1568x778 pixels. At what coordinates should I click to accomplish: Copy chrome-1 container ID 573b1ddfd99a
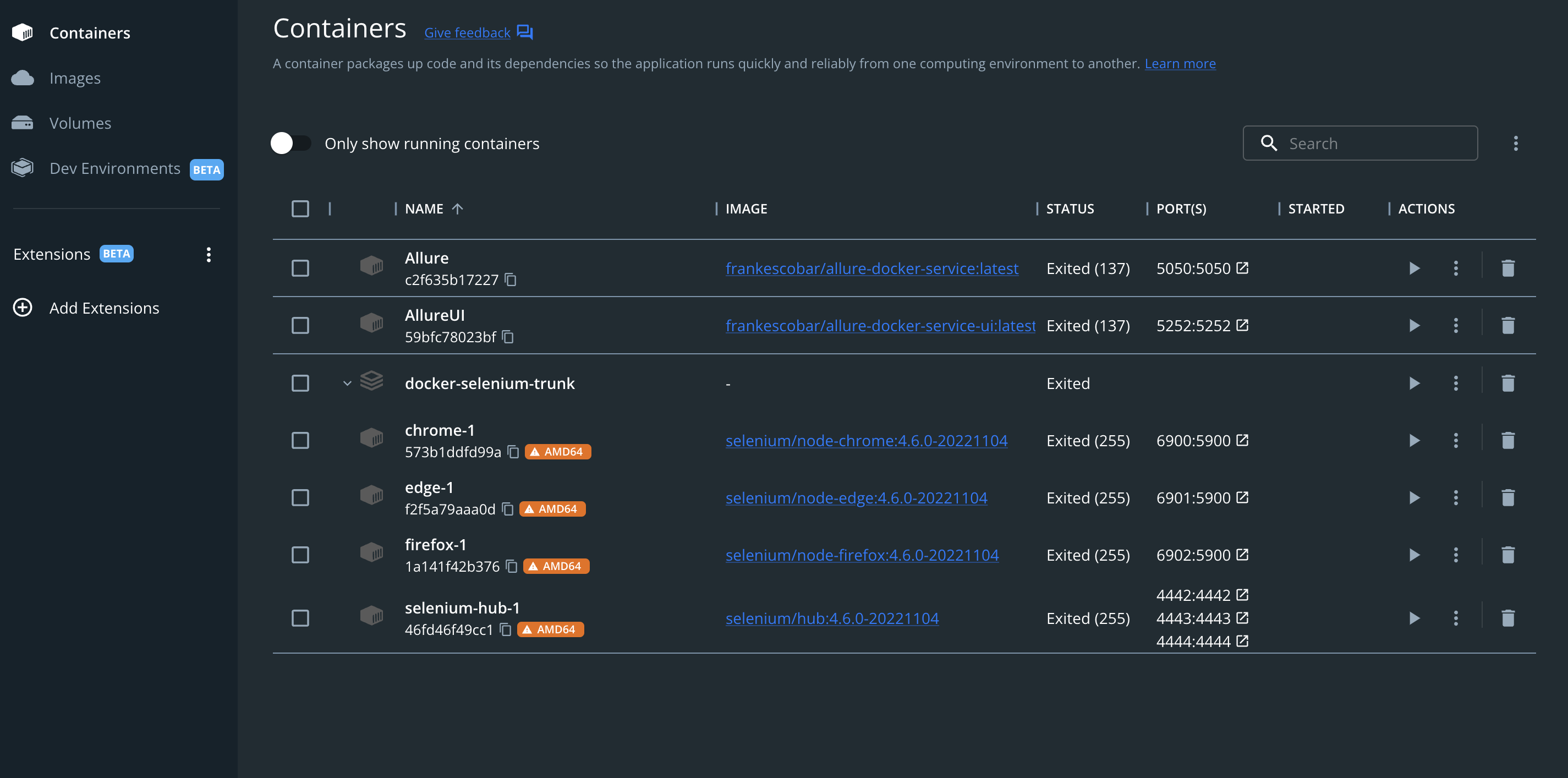513,452
